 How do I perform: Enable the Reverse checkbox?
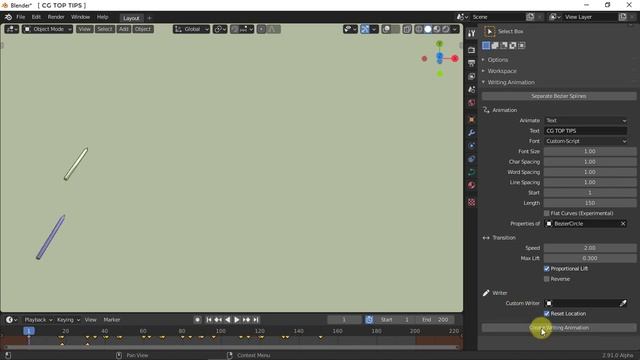click(547, 279)
